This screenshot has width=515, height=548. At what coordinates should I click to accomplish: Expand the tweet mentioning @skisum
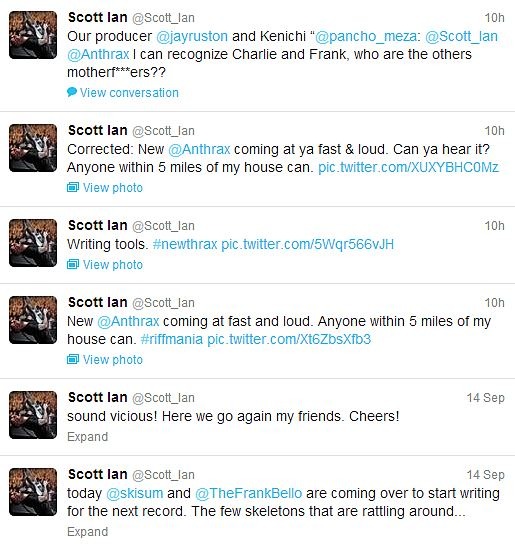[87, 532]
